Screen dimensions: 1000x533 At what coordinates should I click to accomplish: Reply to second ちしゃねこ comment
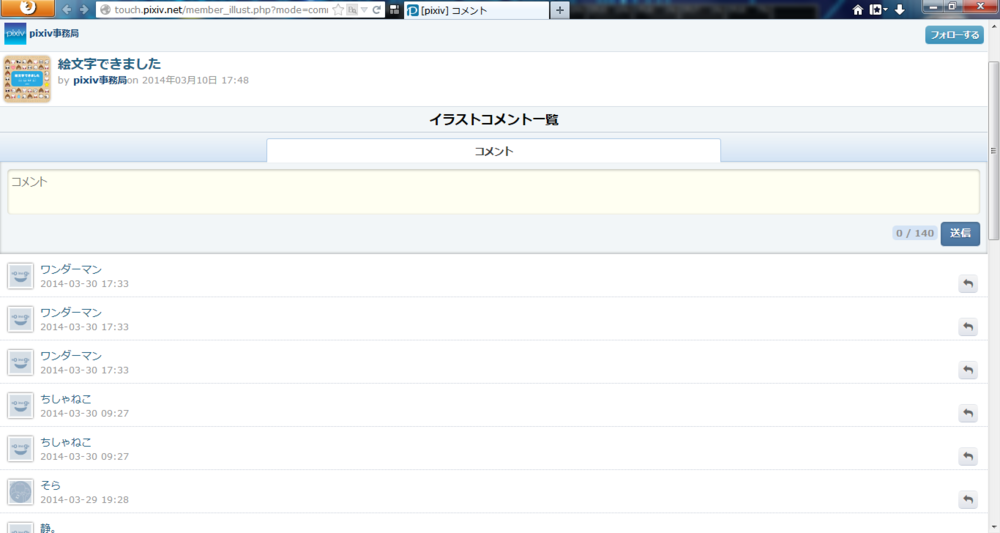coord(968,456)
